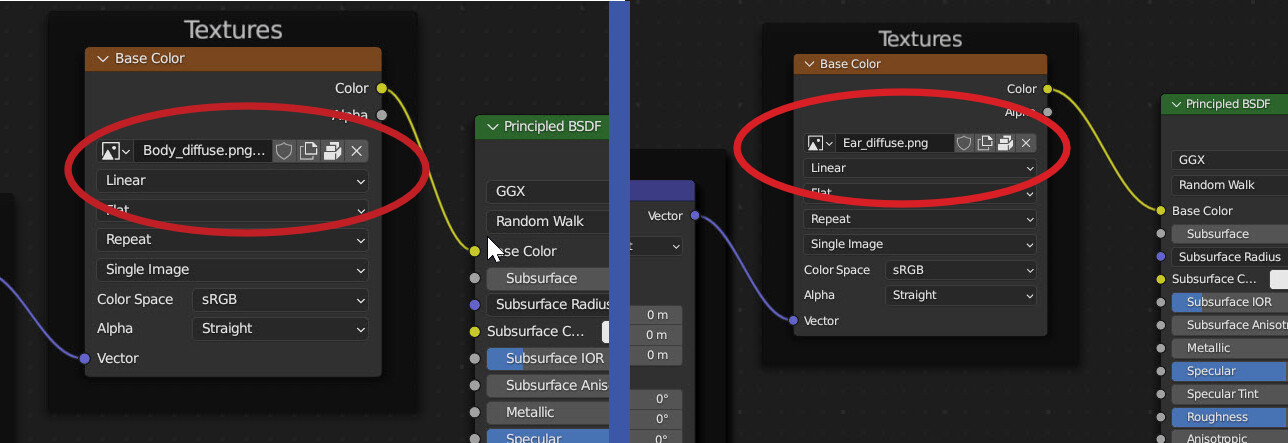Click Vector input socket on left node
The width and height of the screenshot is (1288, 443).
(85, 358)
